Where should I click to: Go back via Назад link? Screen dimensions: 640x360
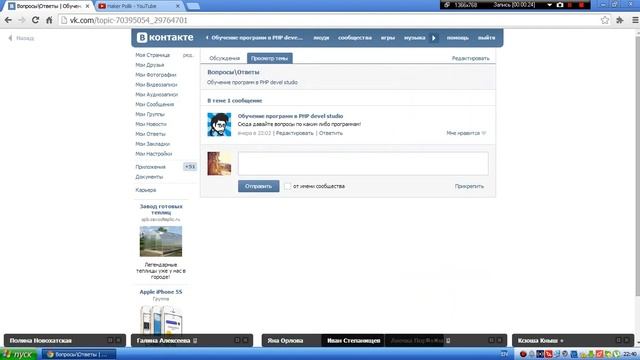(x=21, y=38)
